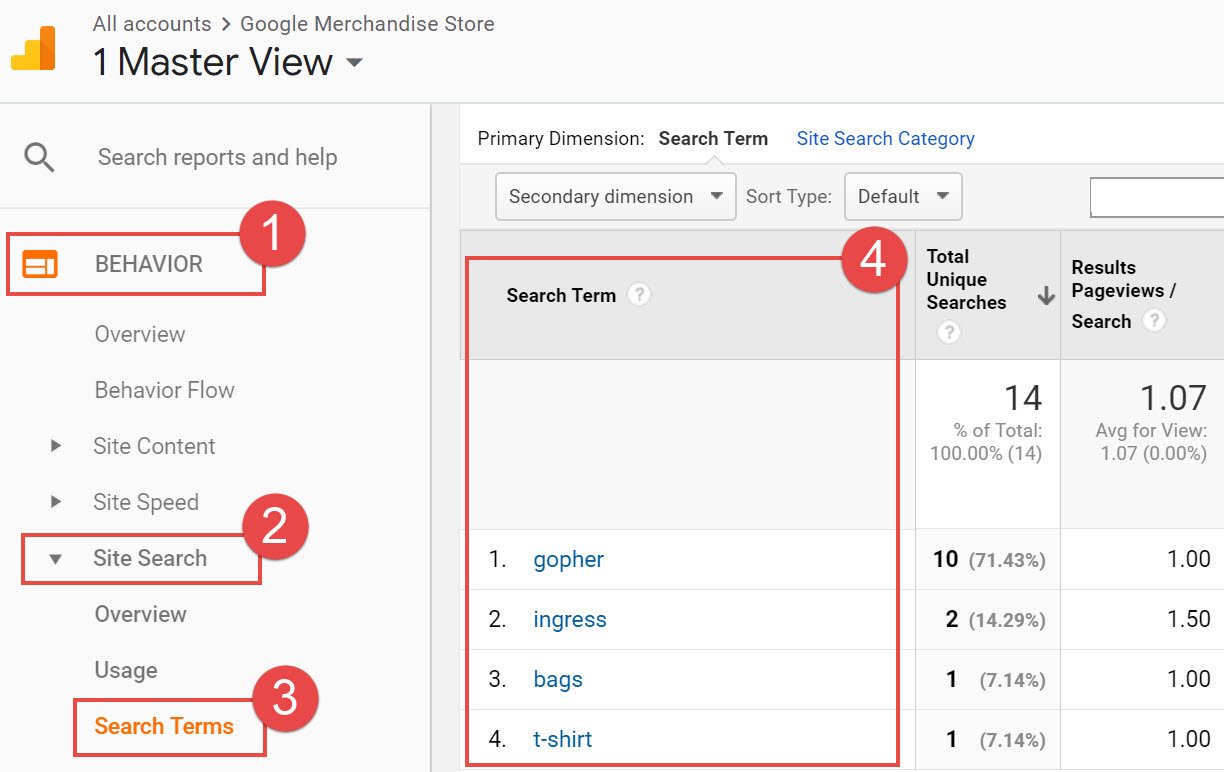
Task: Open the Site Search Usage report
Action: 126,670
